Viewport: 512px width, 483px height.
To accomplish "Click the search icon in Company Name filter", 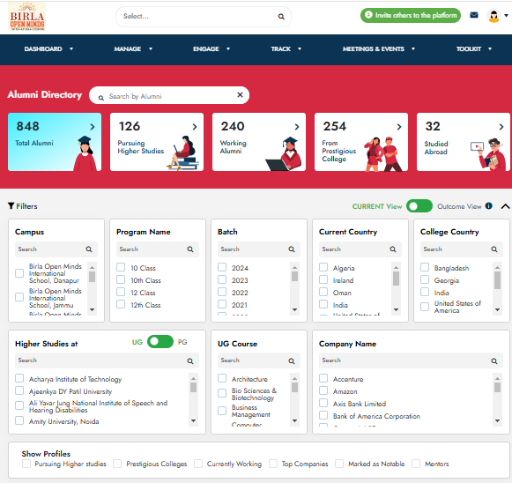I will click(x=494, y=361).
